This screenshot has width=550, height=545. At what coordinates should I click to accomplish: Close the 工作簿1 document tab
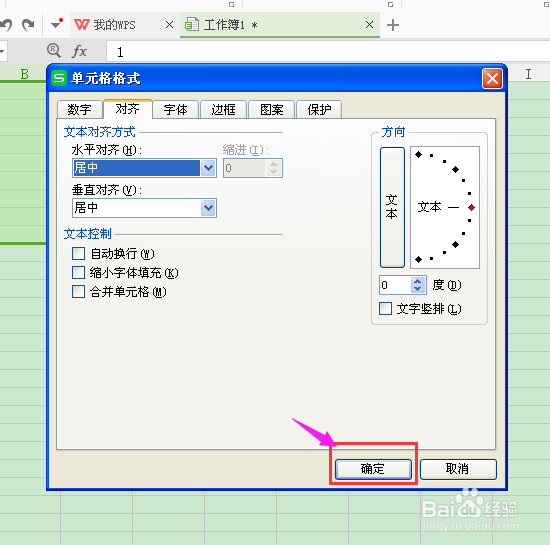click(x=369, y=25)
